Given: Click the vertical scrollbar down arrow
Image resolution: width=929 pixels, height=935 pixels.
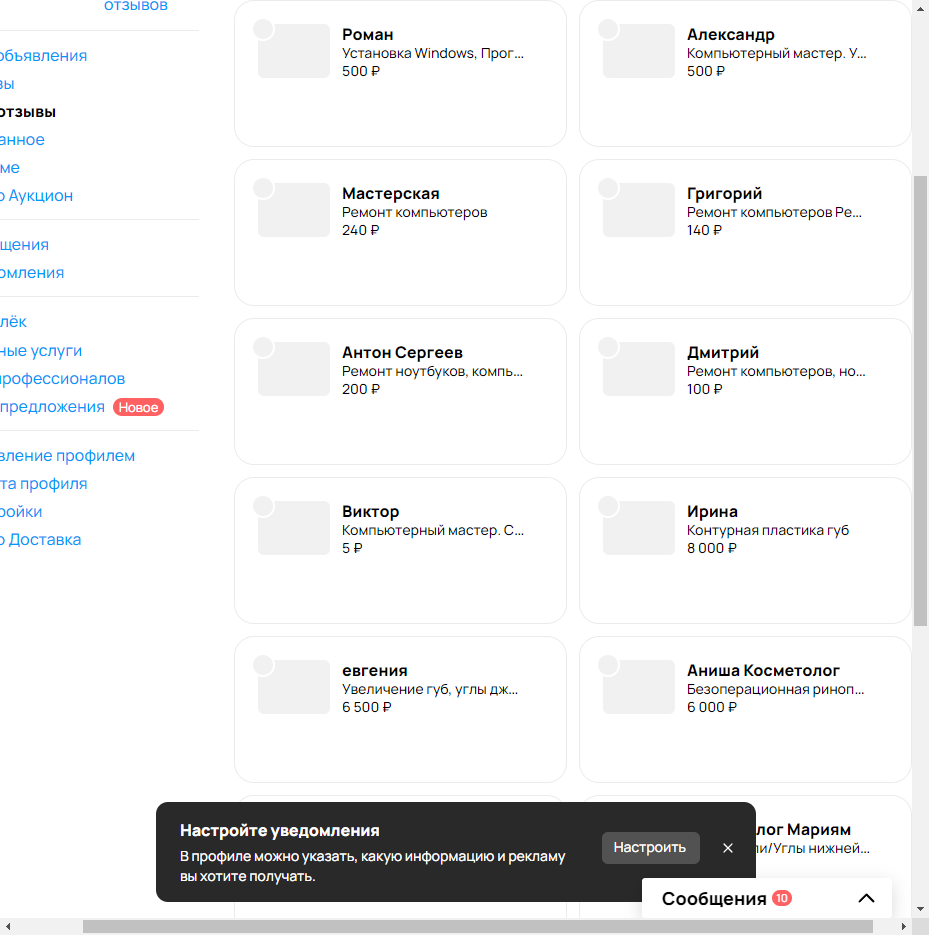Looking at the screenshot, I should pyautogui.click(x=921, y=909).
